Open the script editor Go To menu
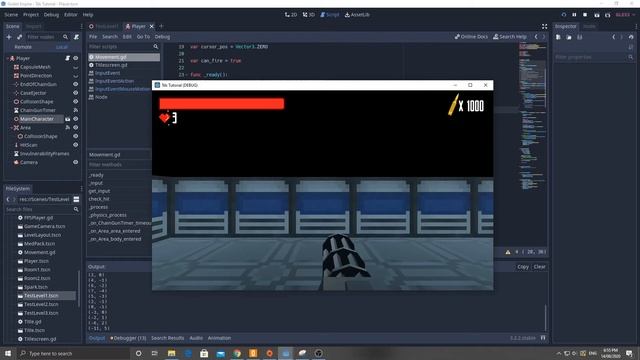 [143, 37]
